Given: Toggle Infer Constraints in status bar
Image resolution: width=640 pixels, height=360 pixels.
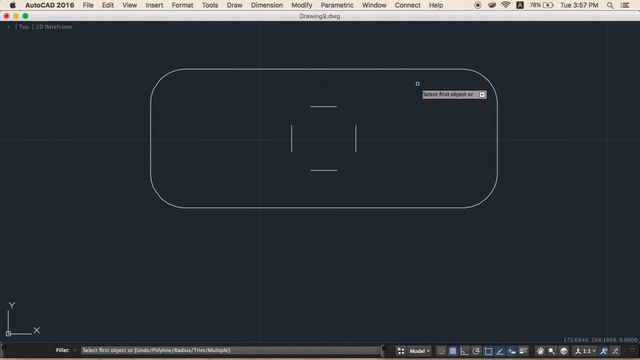Looking at the screenshot, I should pyautogui.click(x=441, y=351).
